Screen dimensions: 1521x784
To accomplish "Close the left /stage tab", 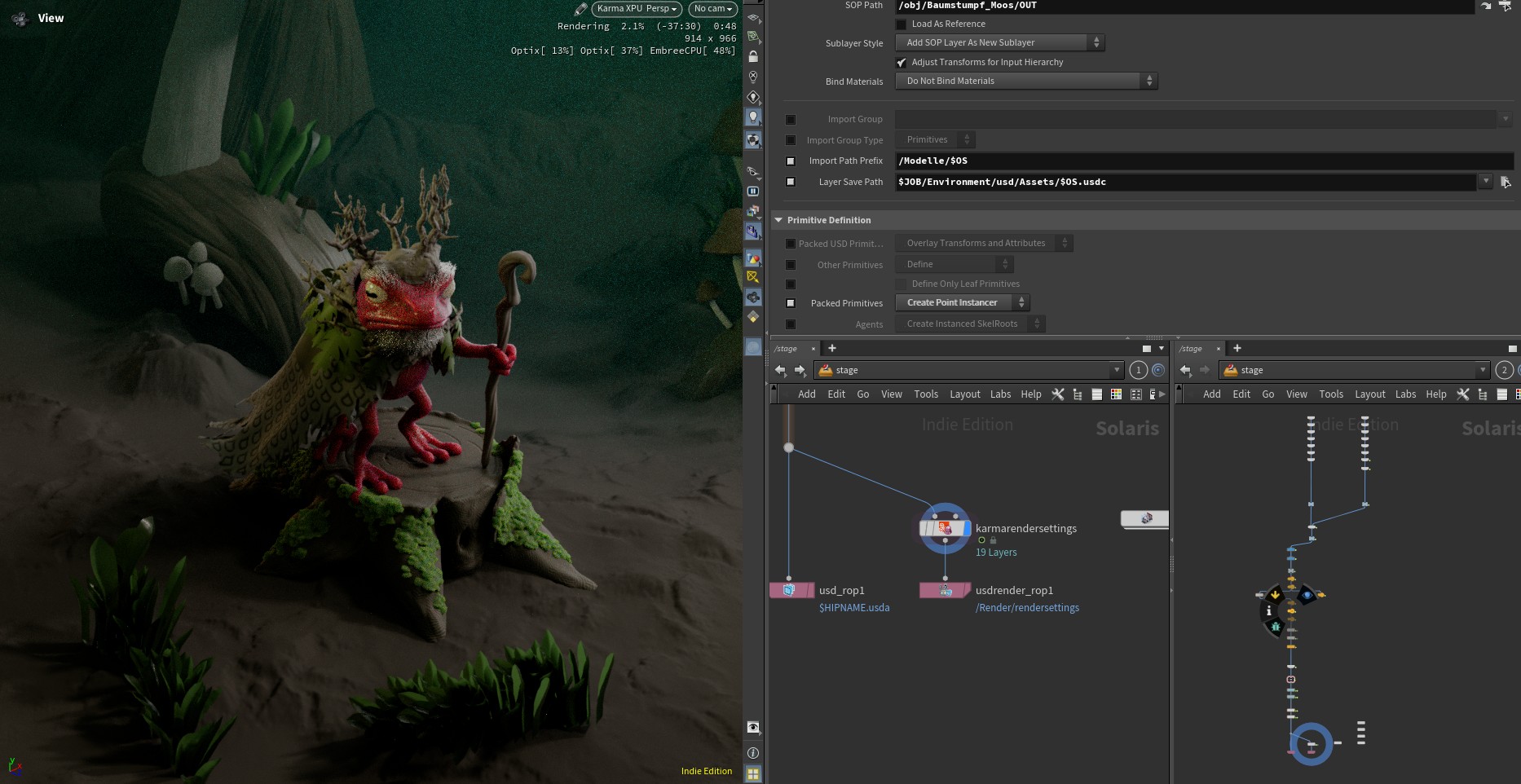I will pyautogui.click(x=813, y=349).
